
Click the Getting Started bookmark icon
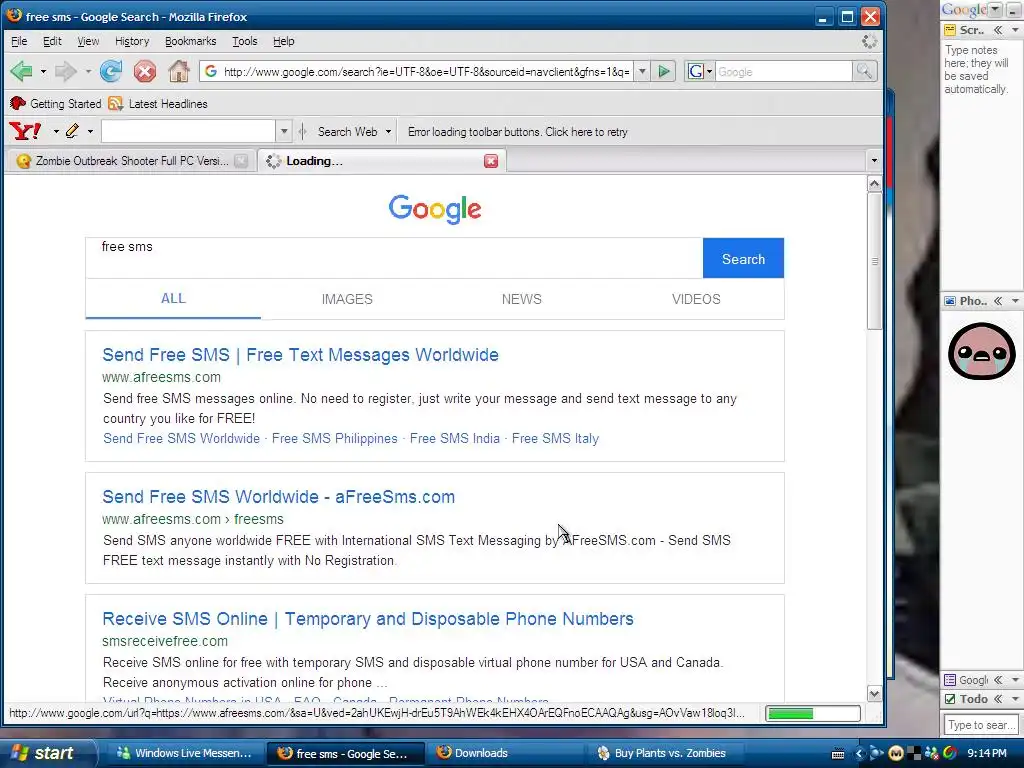pos(18,103)
